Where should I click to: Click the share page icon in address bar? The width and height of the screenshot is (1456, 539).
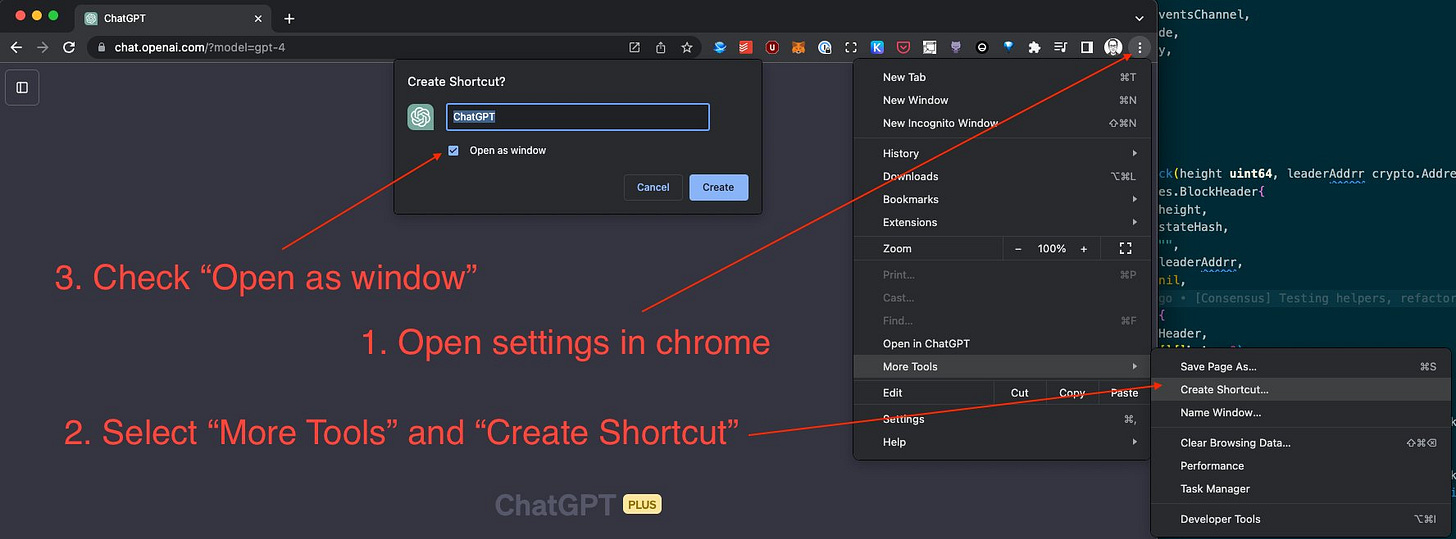click(x=661, y=47)
